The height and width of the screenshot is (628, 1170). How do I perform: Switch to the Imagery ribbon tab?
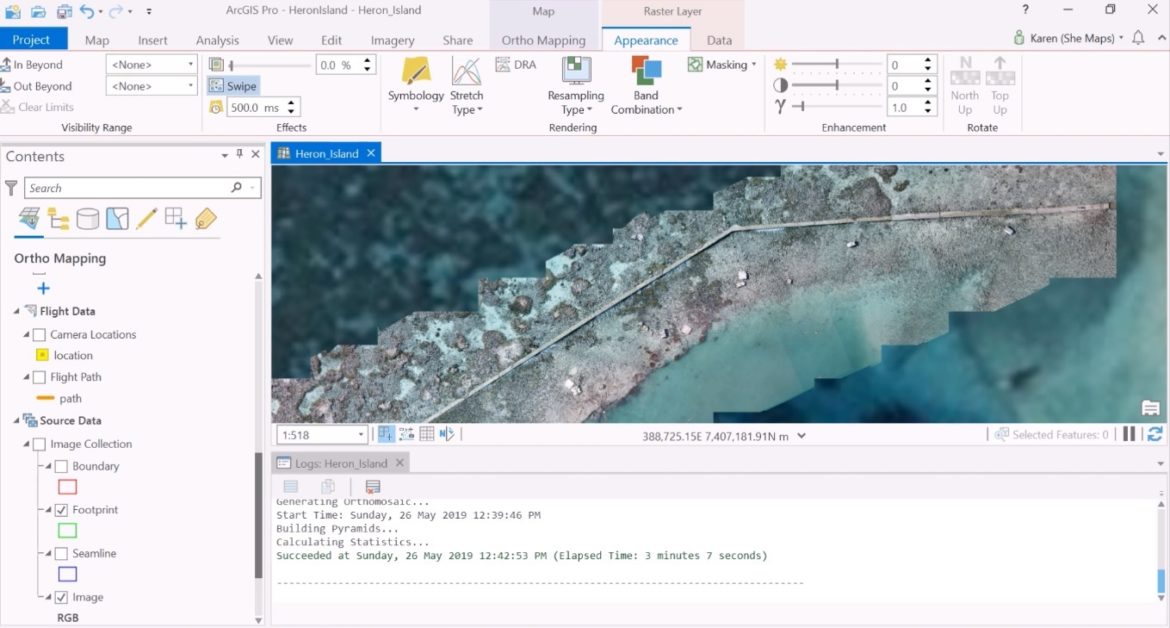tap(392, 40)
